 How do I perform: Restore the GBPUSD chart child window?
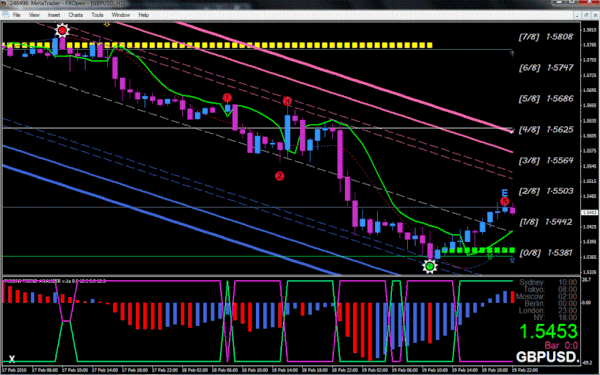586,15
